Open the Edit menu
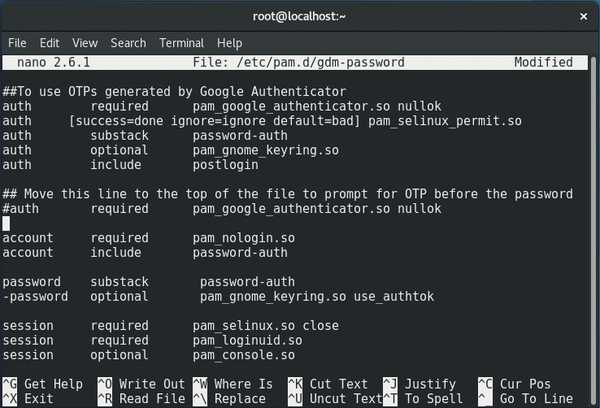This screenshot has width=600, height=408. 50,43
